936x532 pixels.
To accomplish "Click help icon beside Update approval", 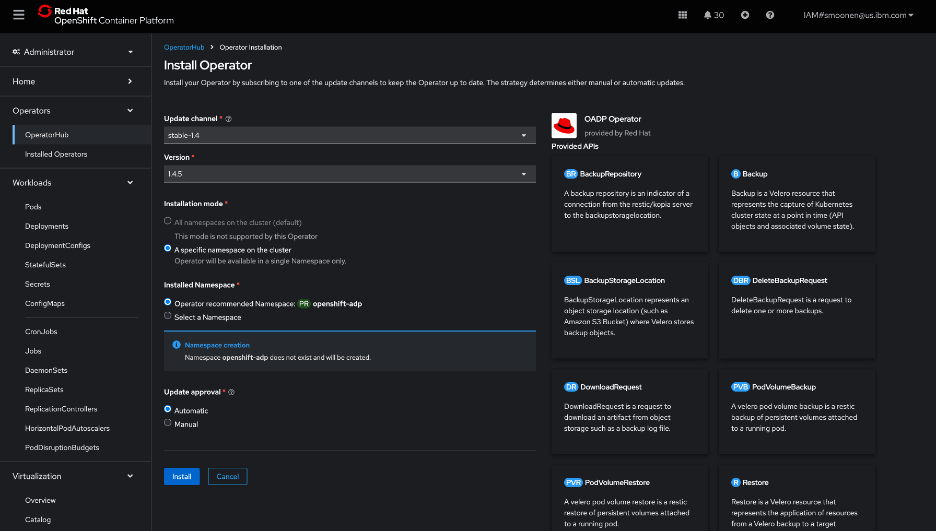I will click(x=232, y=392).
